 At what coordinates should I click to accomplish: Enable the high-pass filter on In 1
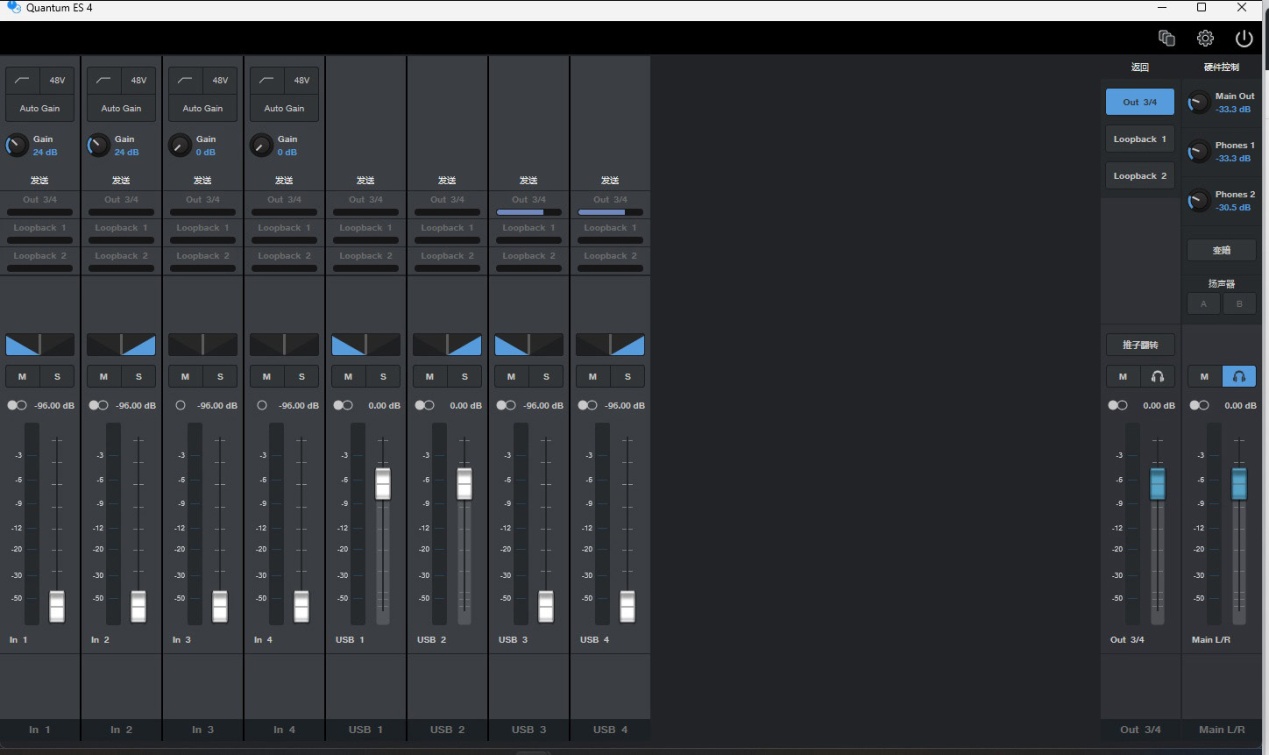click(23, 80)
